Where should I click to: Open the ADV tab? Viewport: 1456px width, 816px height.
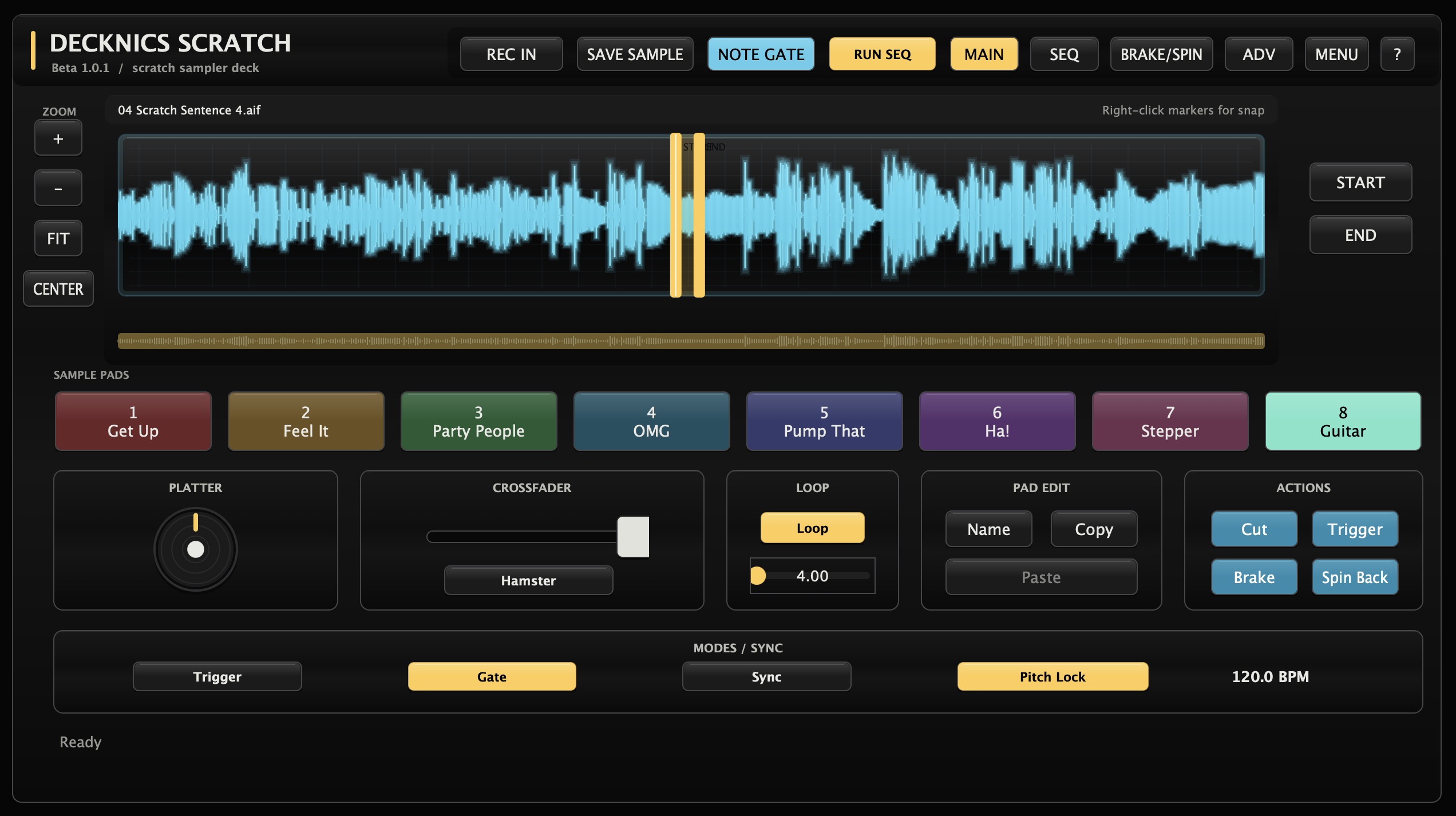pos(1259,54)
